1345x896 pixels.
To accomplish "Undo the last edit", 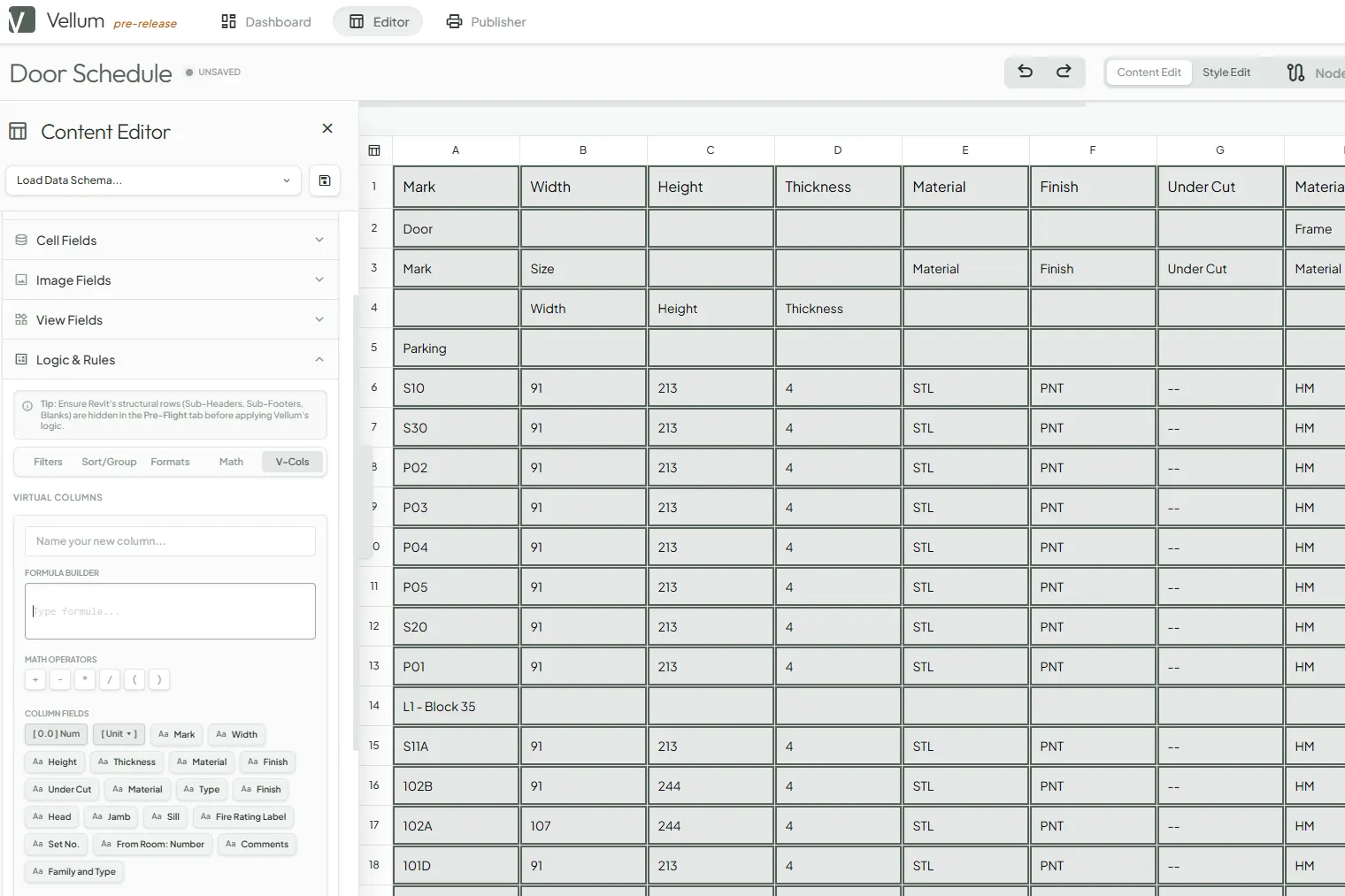I will [1025, 72].
